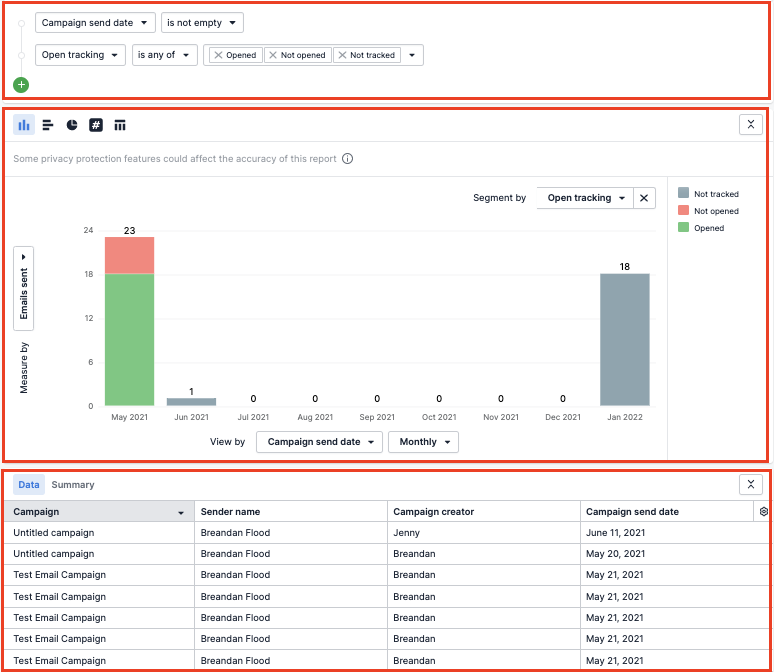
Task: Switch to the Summary tab
Action: [73, 485]
